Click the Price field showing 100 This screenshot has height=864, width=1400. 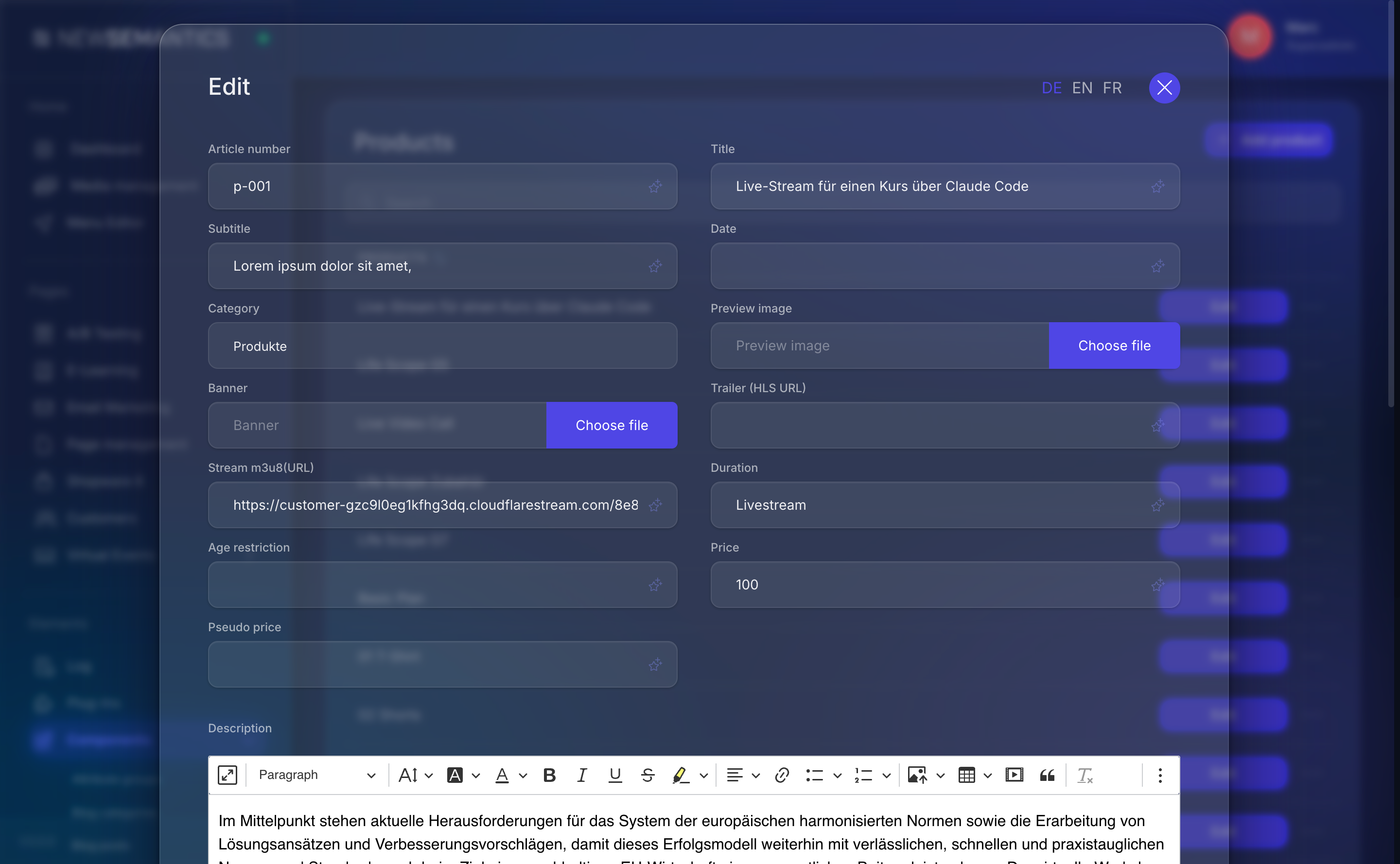point(945,585)
